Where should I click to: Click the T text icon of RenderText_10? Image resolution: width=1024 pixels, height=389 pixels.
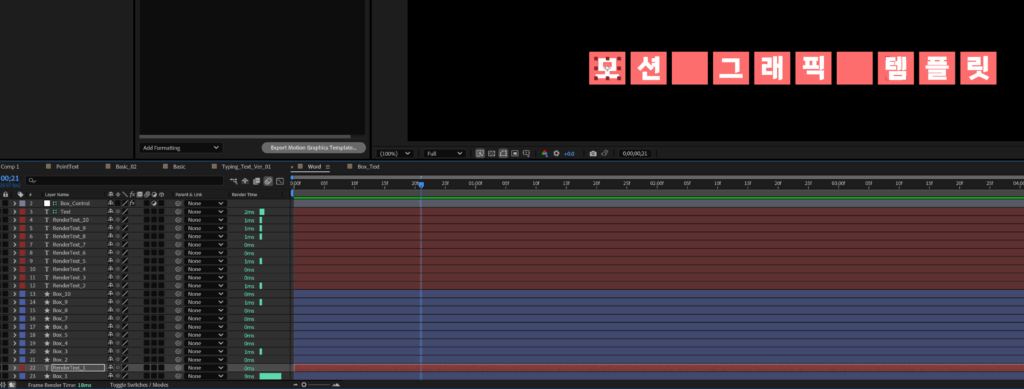click(x=47, y=220)
